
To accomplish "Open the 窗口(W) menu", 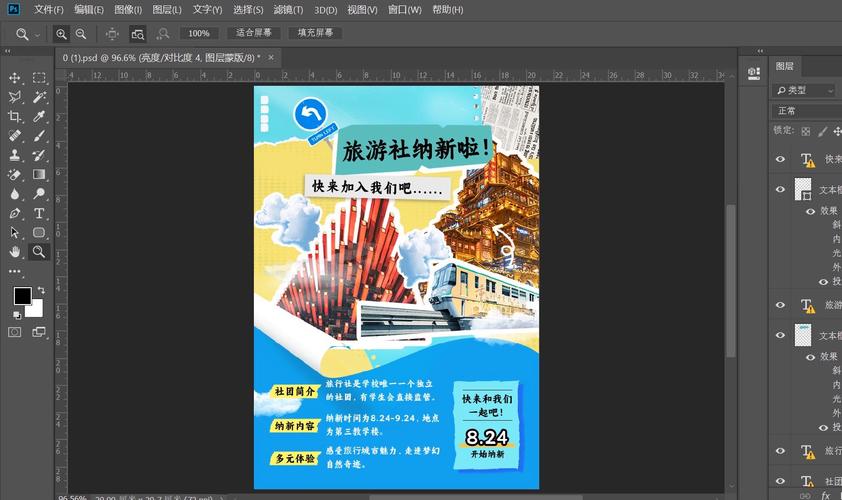I will 405,10.
